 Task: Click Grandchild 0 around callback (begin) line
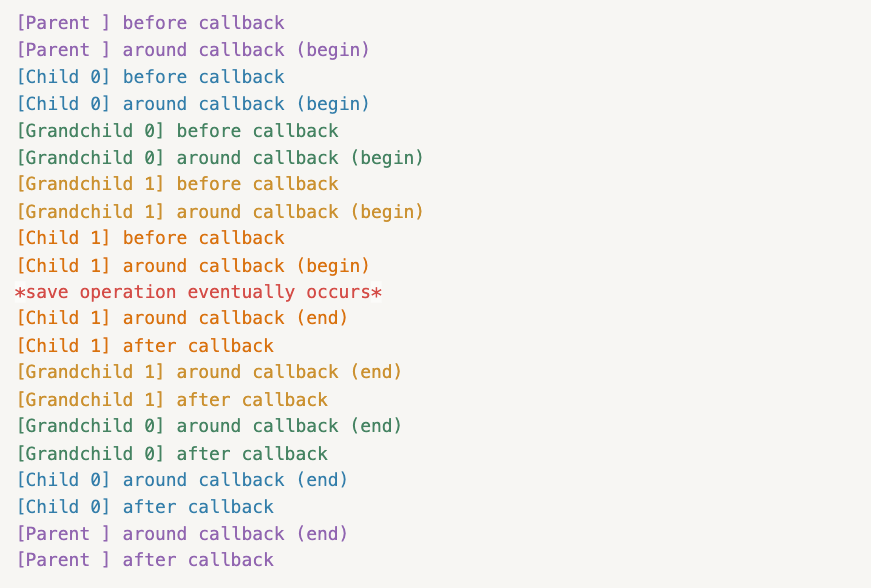220,158
